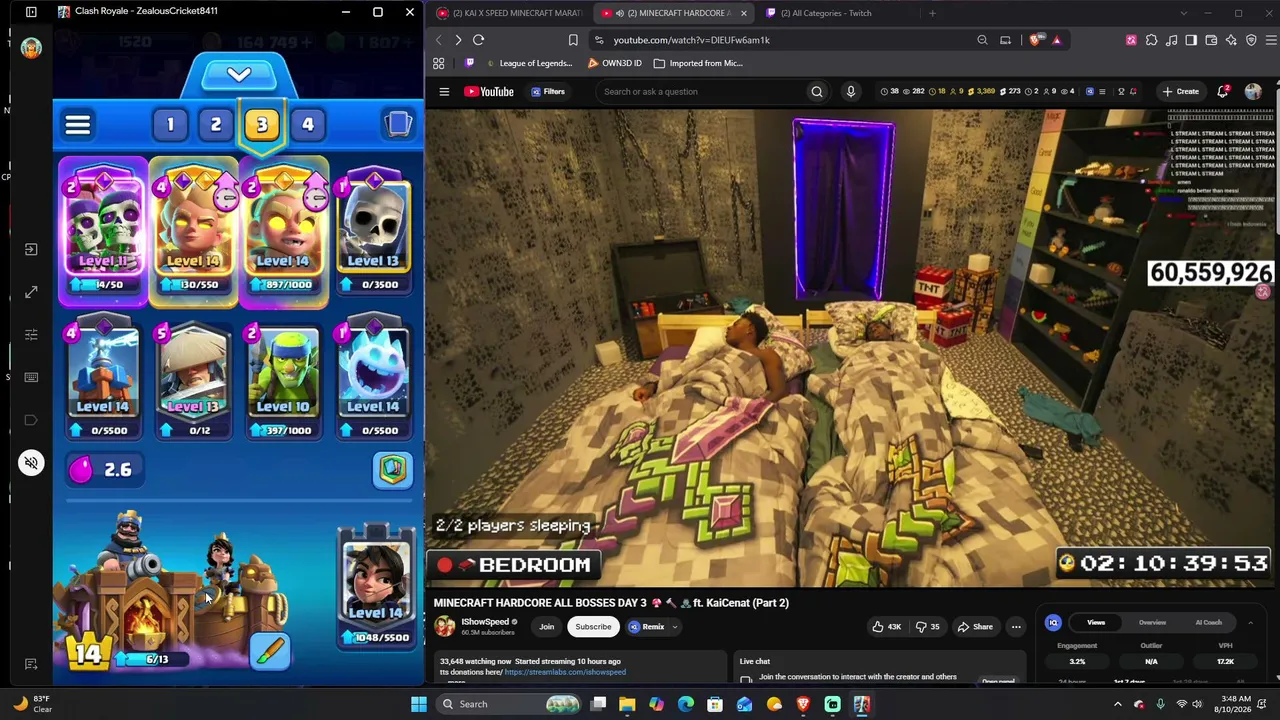
Task: Switch to deck slot 4
Action: [308, 125]
